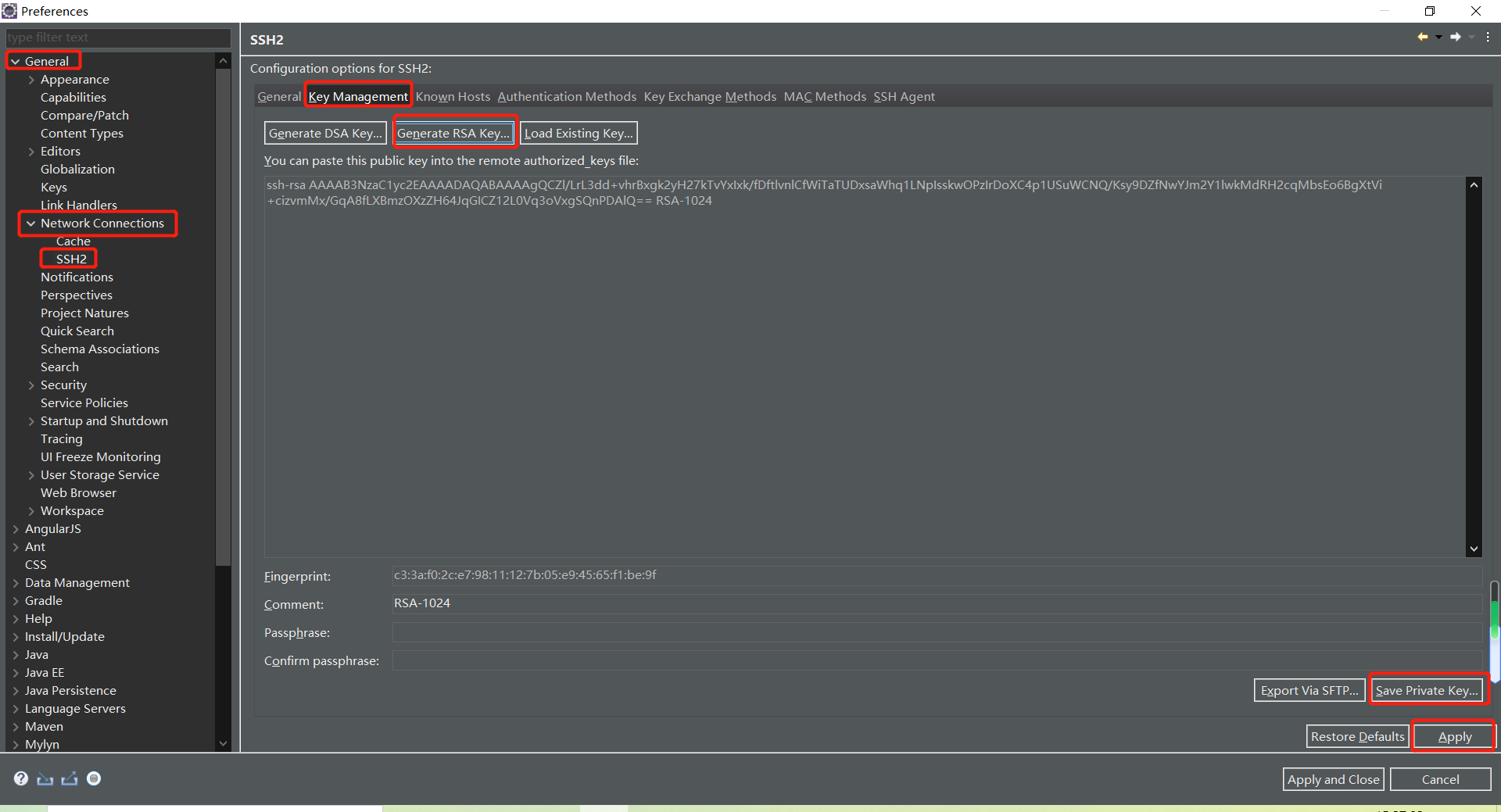Click the Fingerprint value field
1501x812 pixels.
(937, 575)
